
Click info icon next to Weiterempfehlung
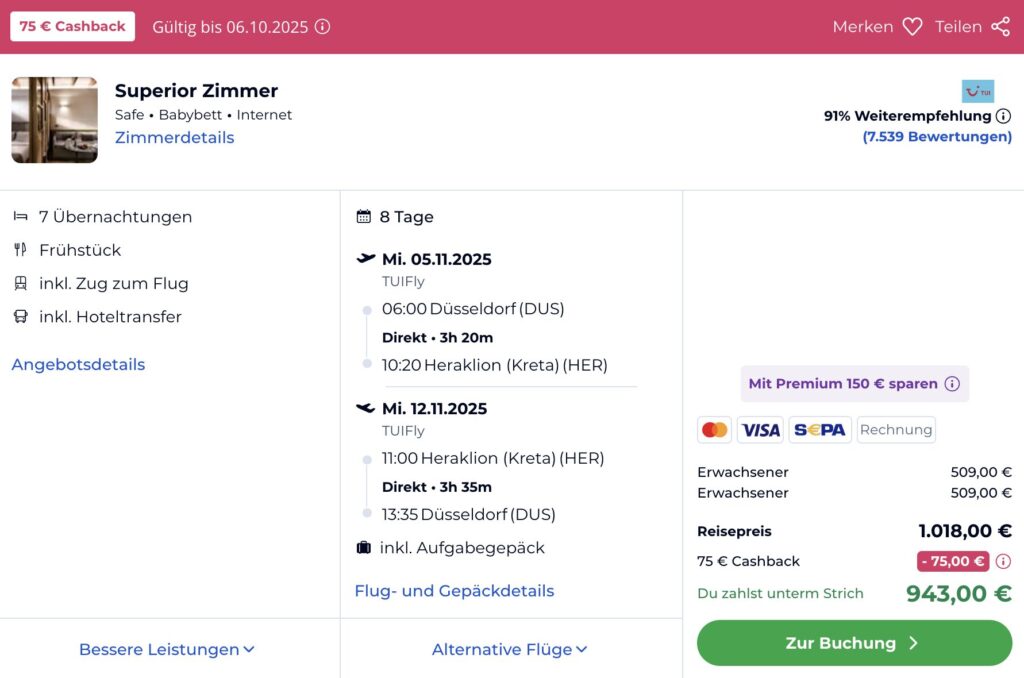(1003, 116)
